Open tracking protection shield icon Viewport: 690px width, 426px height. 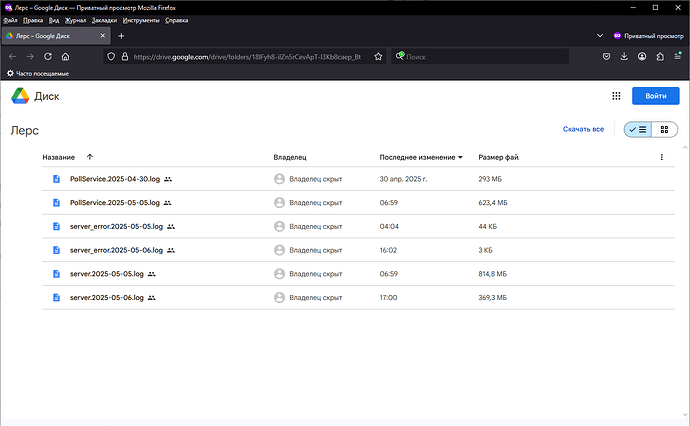[x=111, y=56]
